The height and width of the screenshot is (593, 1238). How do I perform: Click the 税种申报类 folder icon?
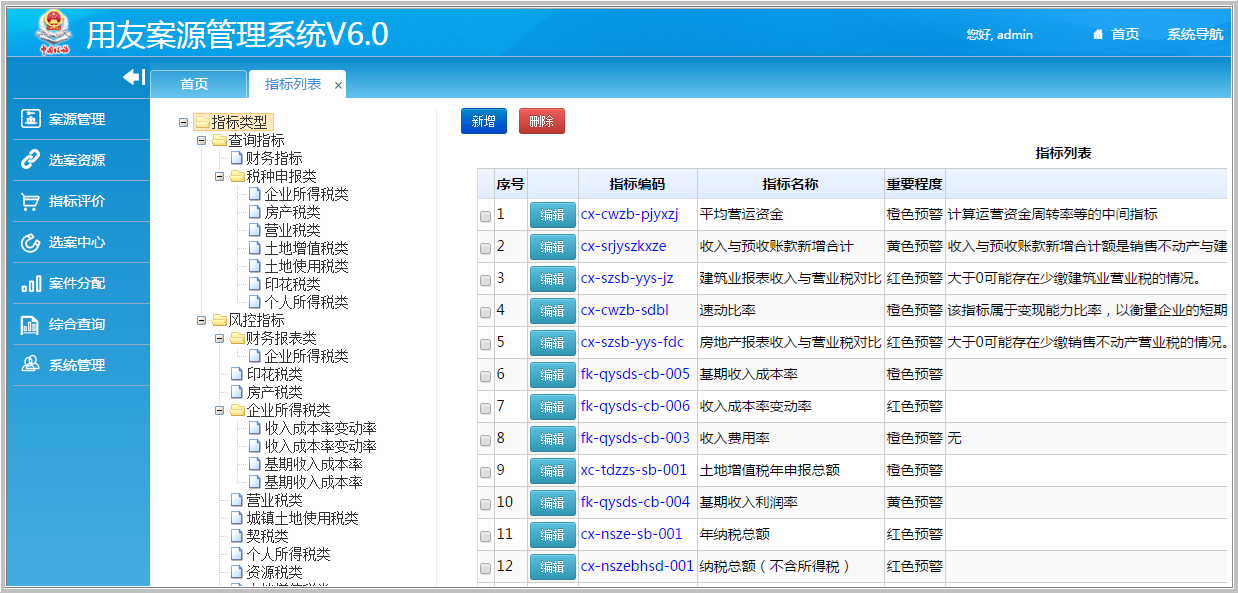(238, 176)
